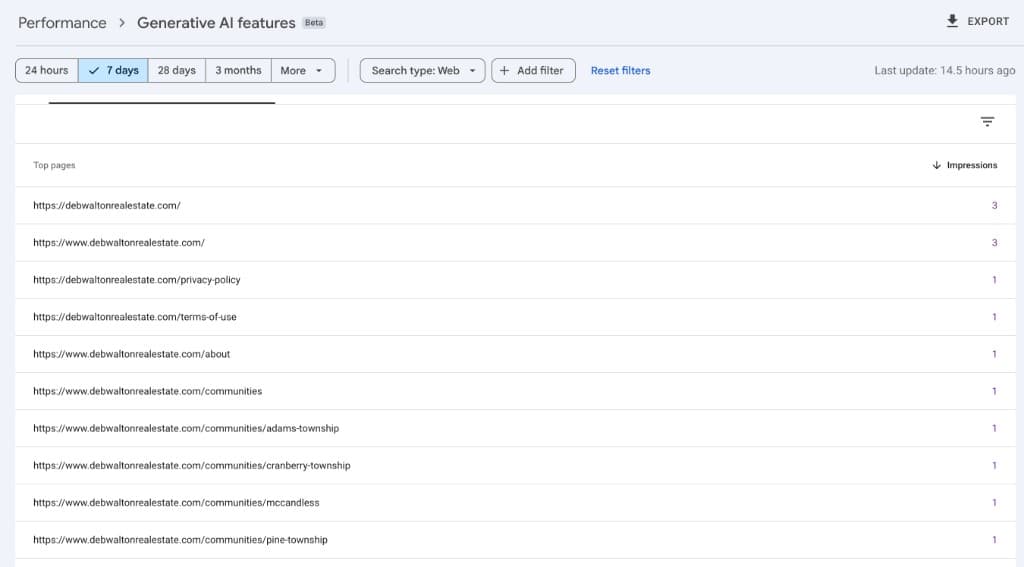Click Last update: 14.5 hours ago text

(x=944, y=71)
